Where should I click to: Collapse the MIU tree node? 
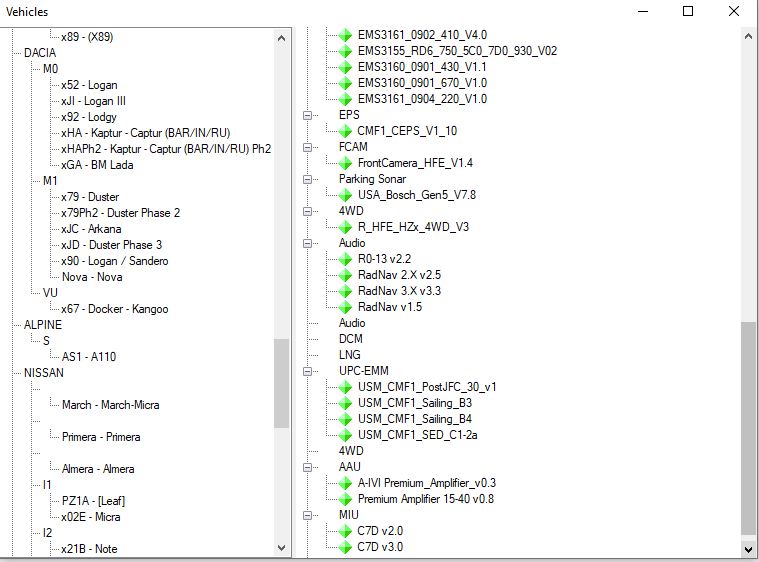(307, 515)
